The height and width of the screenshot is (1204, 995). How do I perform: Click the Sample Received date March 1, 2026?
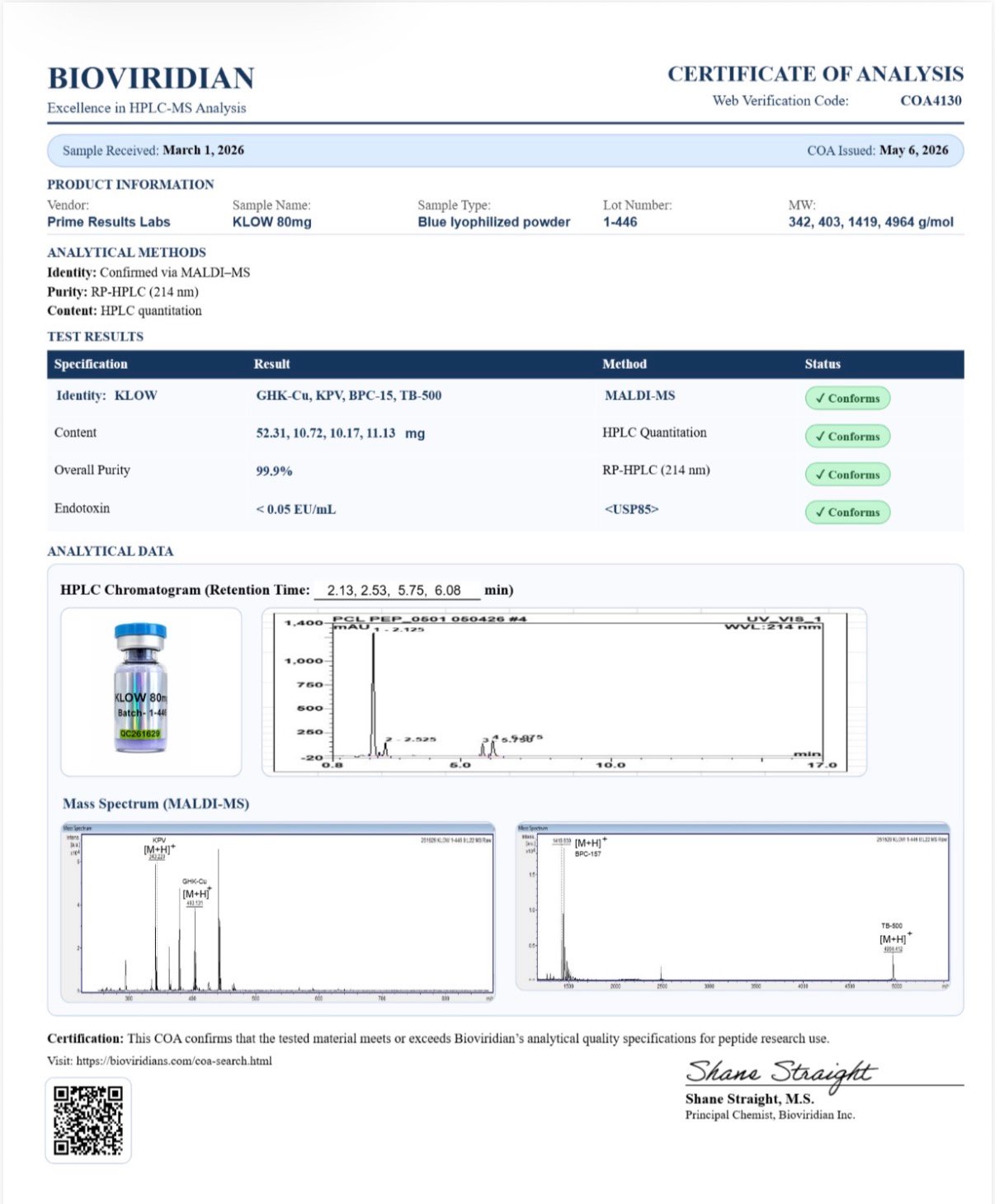203,150
